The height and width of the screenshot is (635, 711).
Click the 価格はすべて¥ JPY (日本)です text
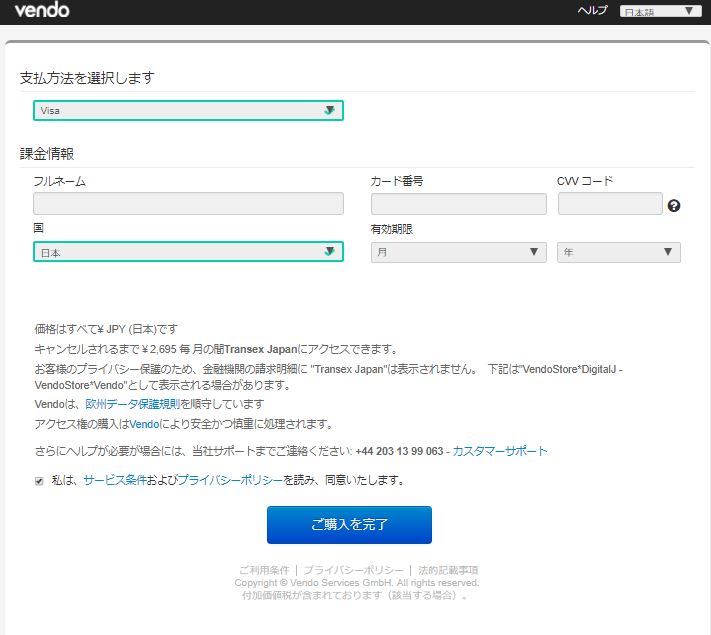[106, 329]
